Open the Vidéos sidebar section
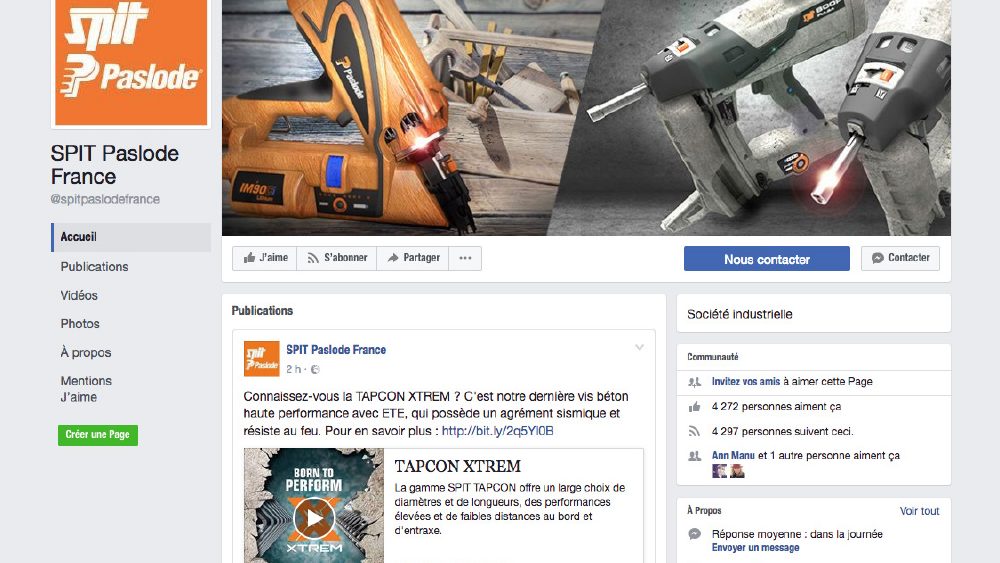The image size is (1000, 563). [79, 295]
